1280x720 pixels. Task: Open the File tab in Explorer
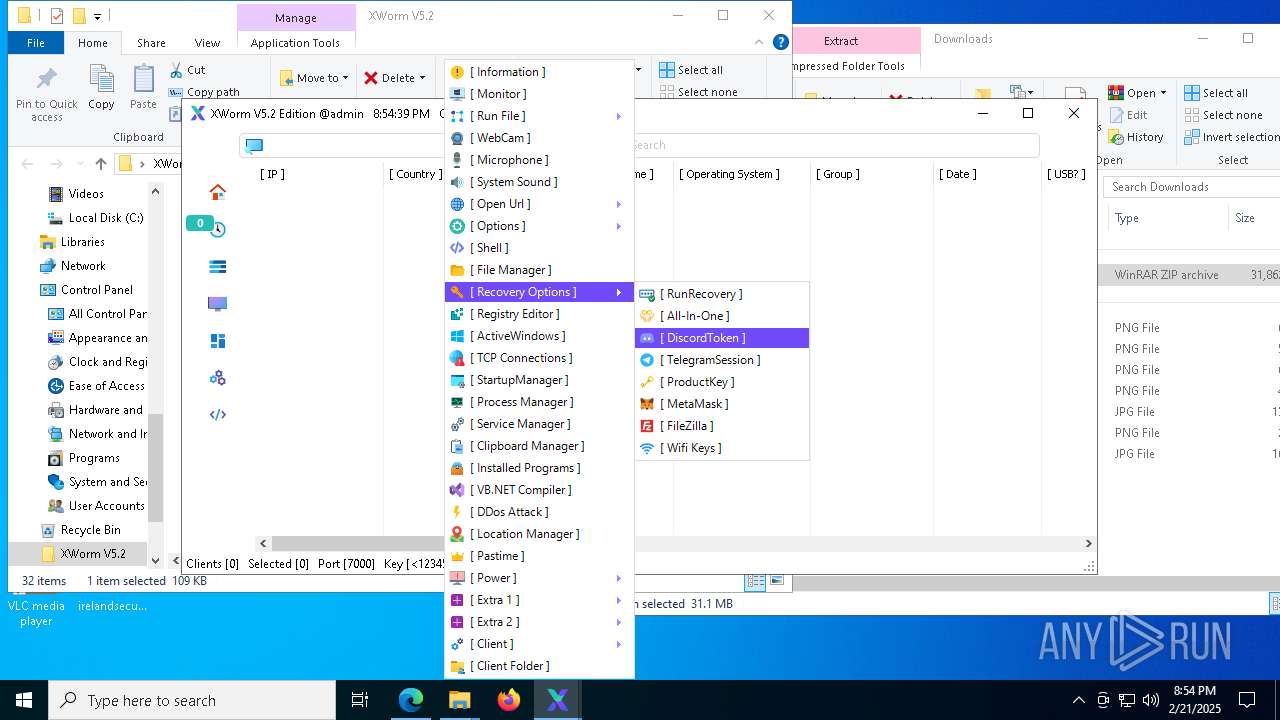pyautogui.click(x=36, y=43)
